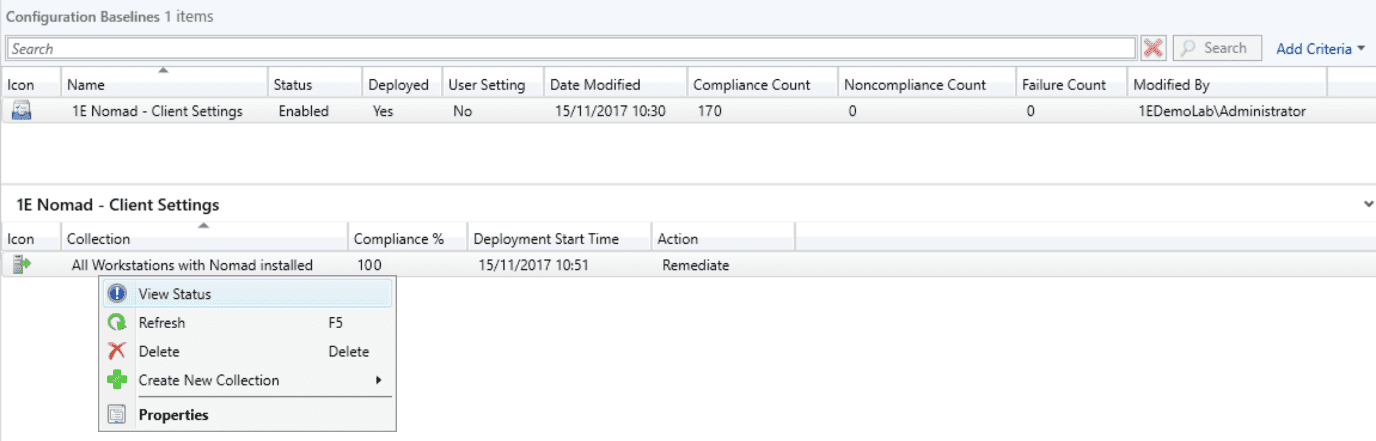The height and width of the screenshot is (441, 1376).
Task: Click the Properties sheet icon in the menu
Action: (x=117, y=415)
